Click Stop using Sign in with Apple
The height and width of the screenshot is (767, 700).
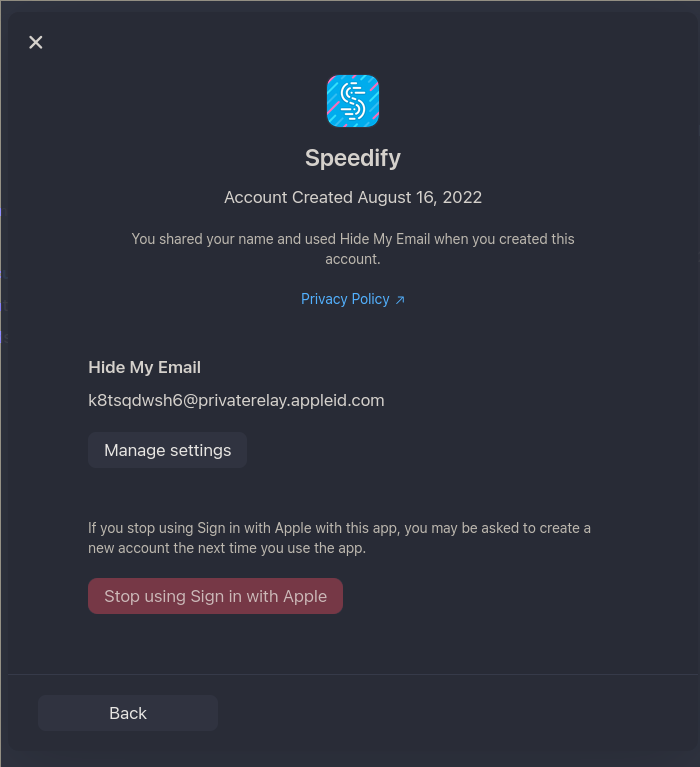215,596
